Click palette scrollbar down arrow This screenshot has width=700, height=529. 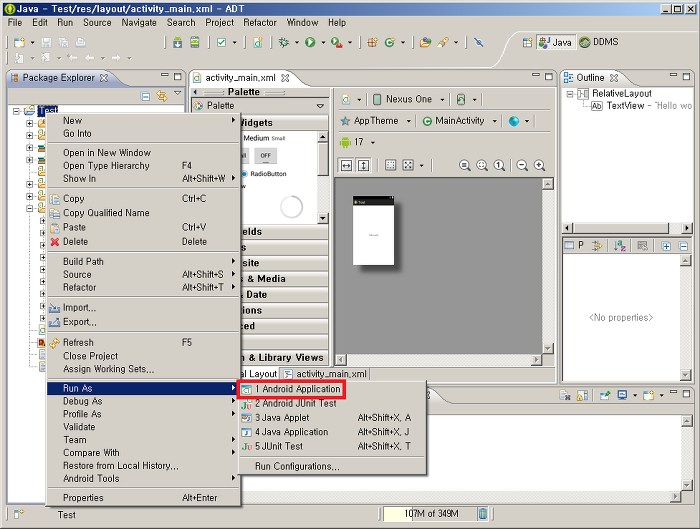pyautogui.click(x=323, y=218)
